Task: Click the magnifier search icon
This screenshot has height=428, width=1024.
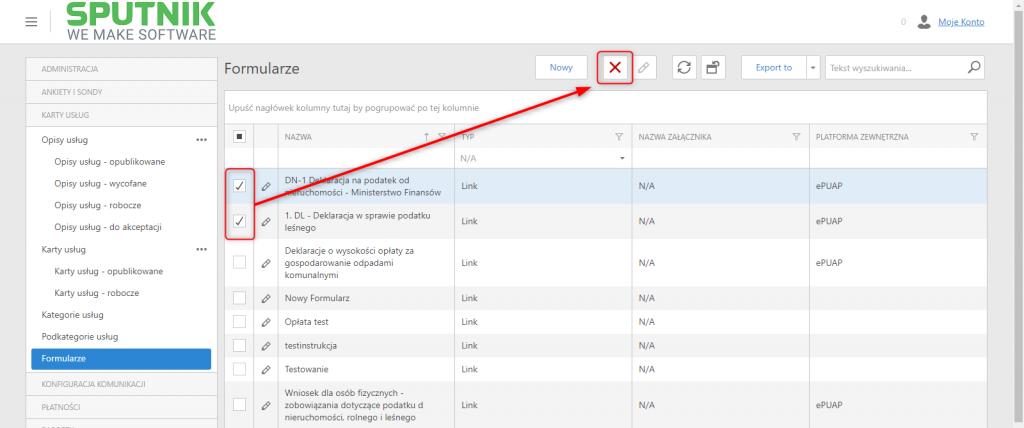Action: (x=974, y=67)
